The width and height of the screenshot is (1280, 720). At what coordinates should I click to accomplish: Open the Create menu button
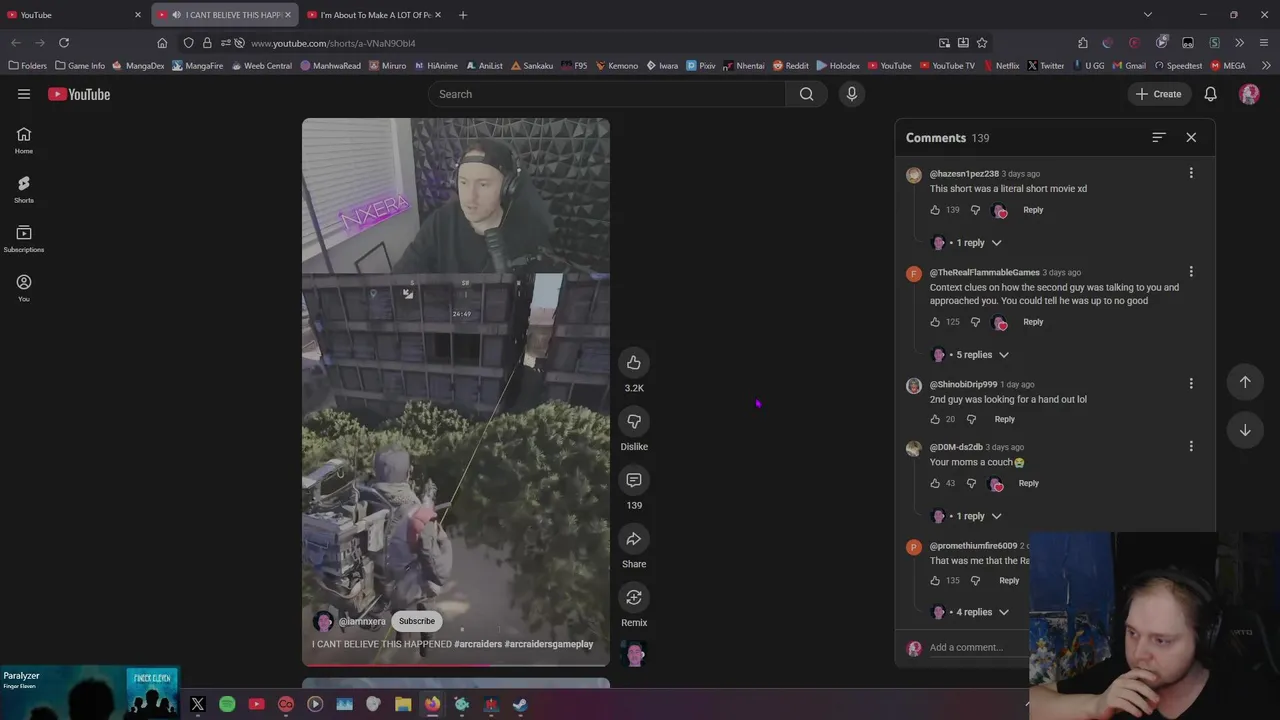pyautogui.click(x=1159, y=94)
